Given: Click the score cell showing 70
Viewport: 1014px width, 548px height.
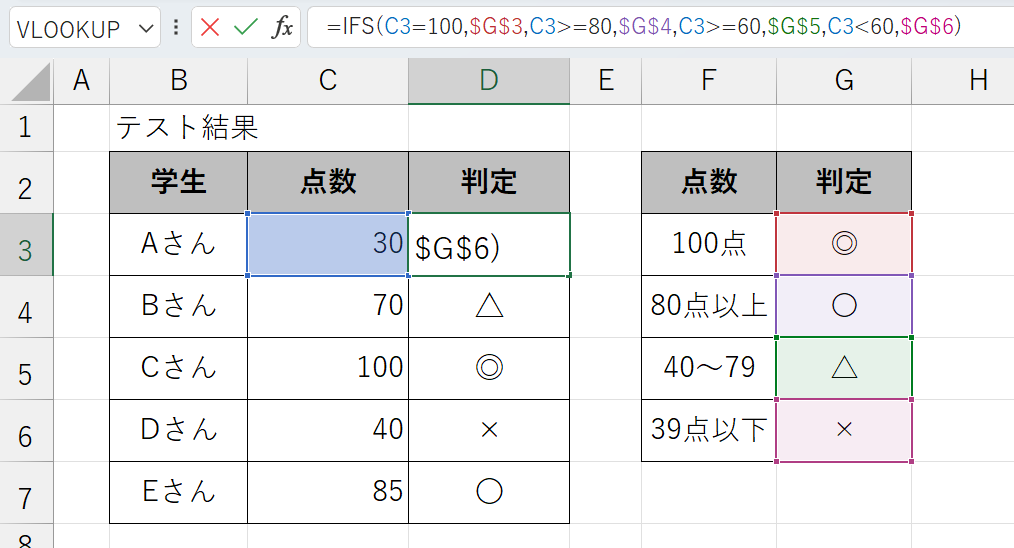Looking at the screenshot, I should pos(328,307).
